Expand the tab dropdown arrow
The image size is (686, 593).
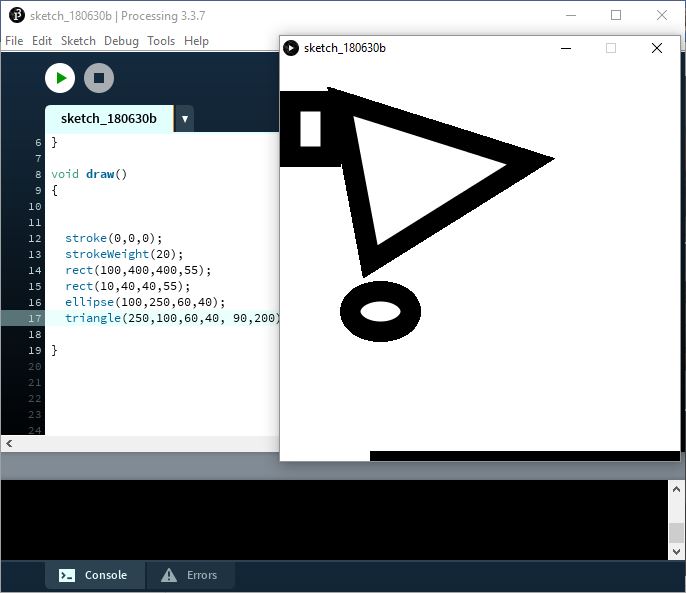pyautogui.click(x=185, y=119)
